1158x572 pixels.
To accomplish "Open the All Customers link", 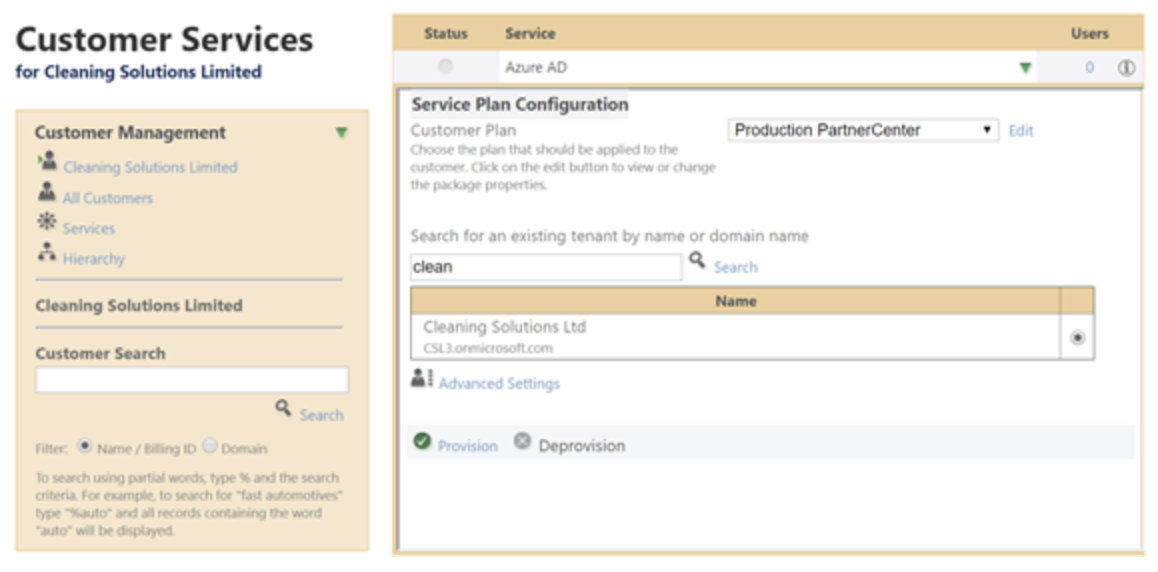I will (x=108, y=199).
